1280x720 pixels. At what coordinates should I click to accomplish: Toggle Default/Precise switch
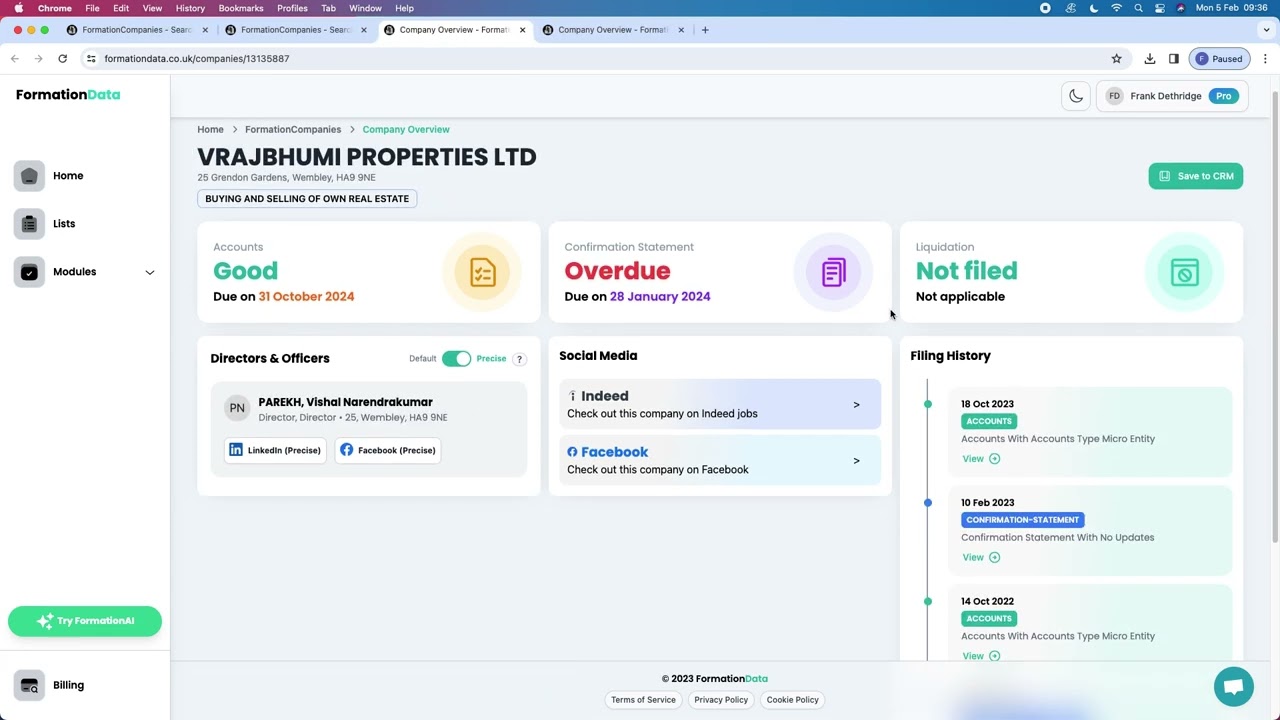click(456, 359)
